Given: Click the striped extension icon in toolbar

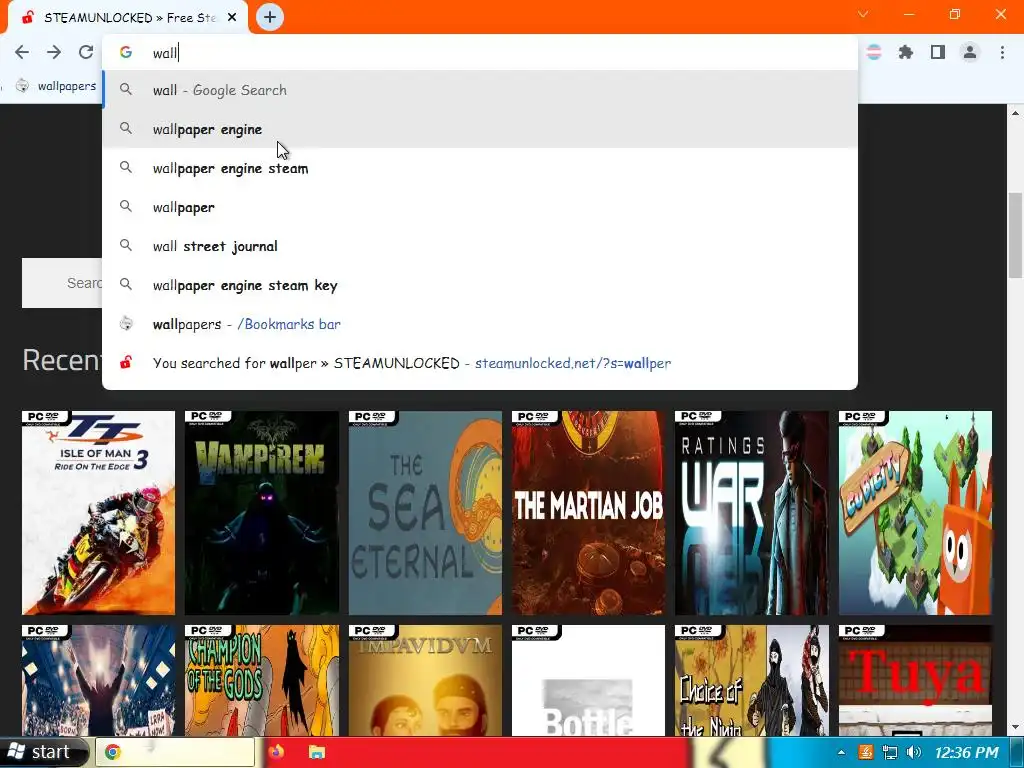Looking at the screenshot, I should (874, 52).
